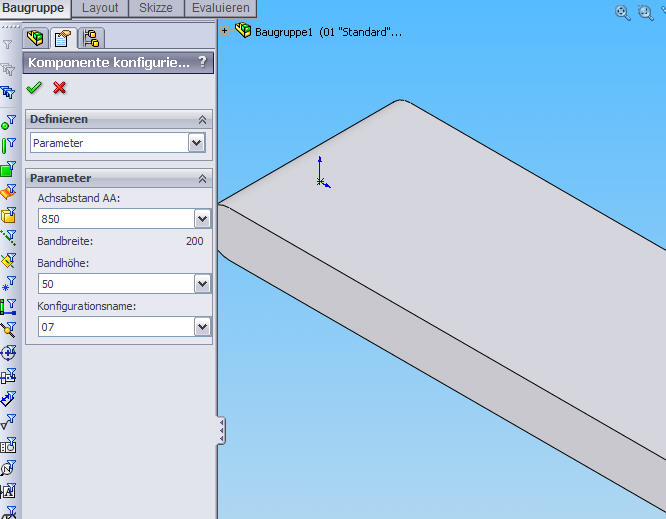
Task: Enable the Filter Dimensions icon
Action: 8,399
